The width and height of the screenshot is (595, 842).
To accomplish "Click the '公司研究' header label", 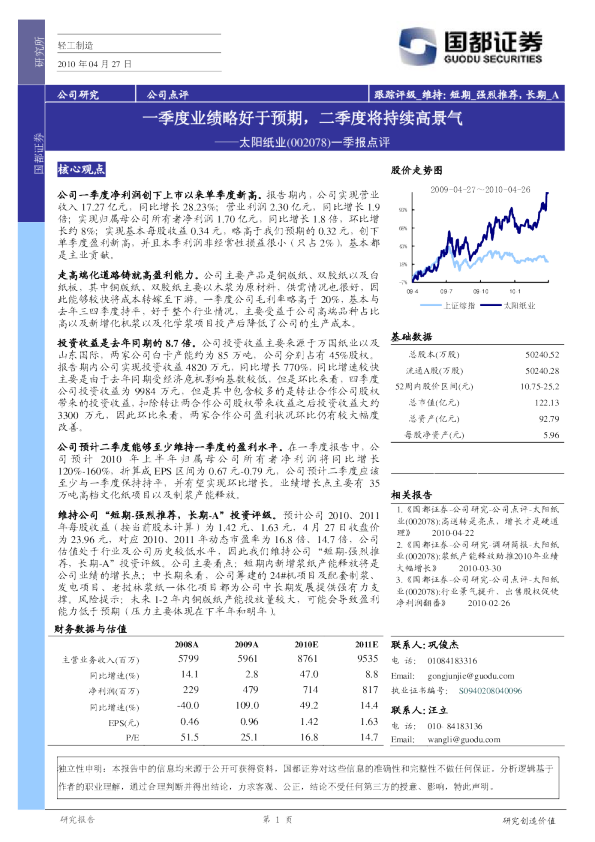I will (x=78, y=95).
